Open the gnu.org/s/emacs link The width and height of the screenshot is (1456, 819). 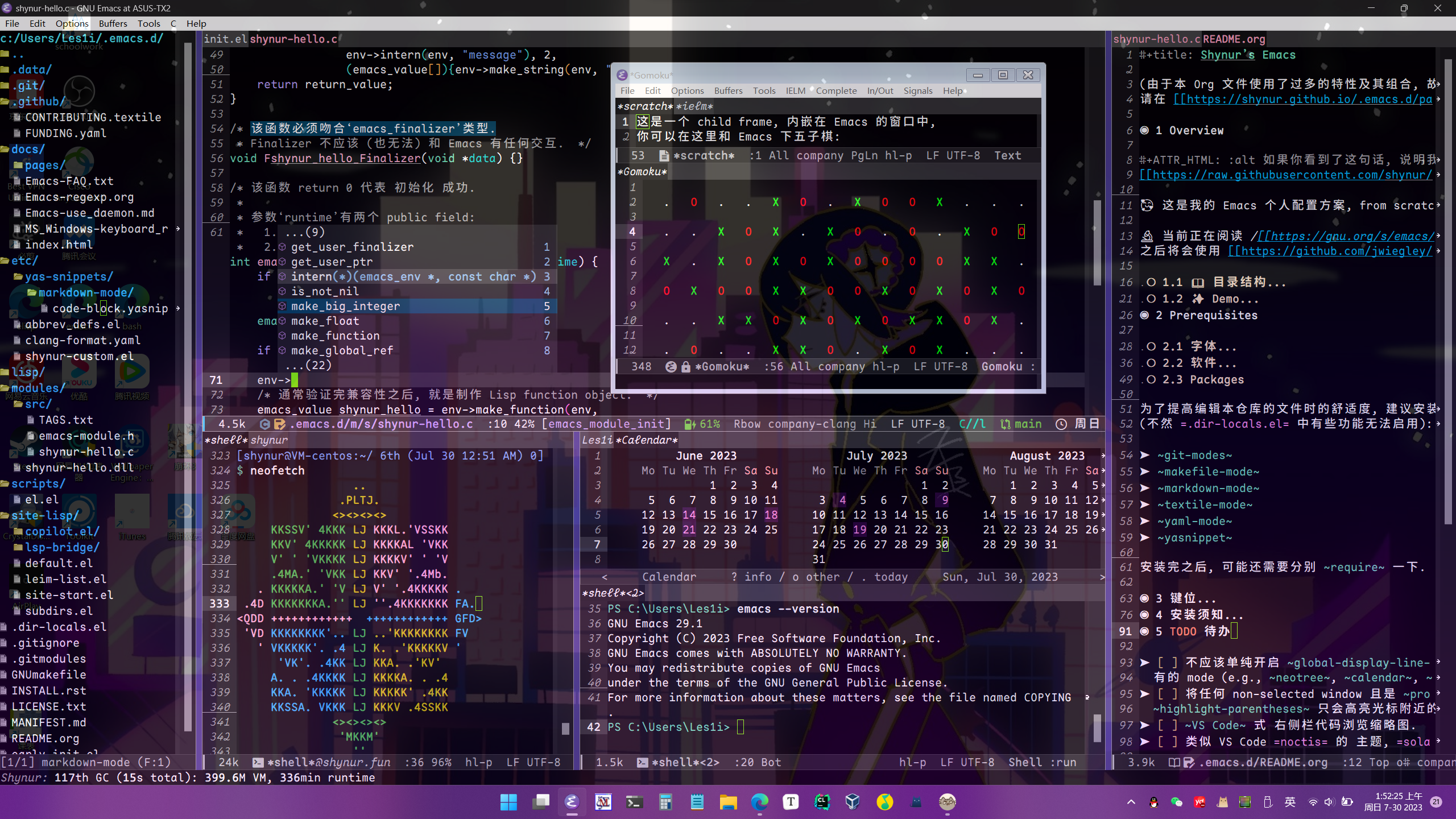point(1346,236)
